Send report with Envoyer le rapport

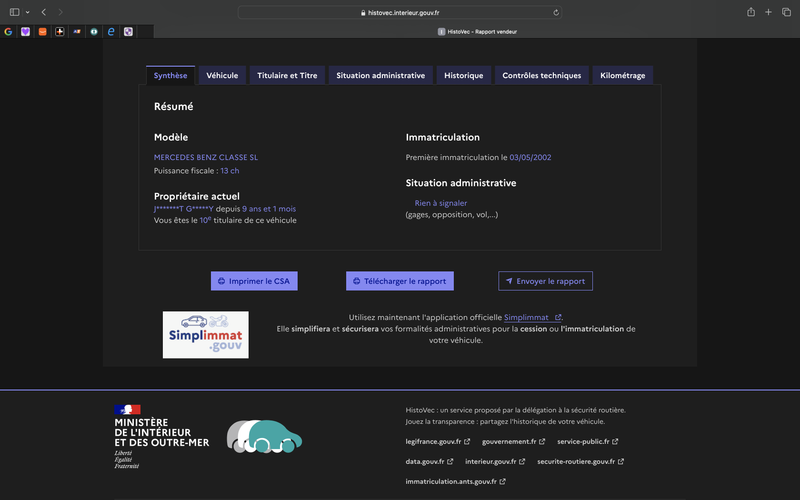point(545,281)
